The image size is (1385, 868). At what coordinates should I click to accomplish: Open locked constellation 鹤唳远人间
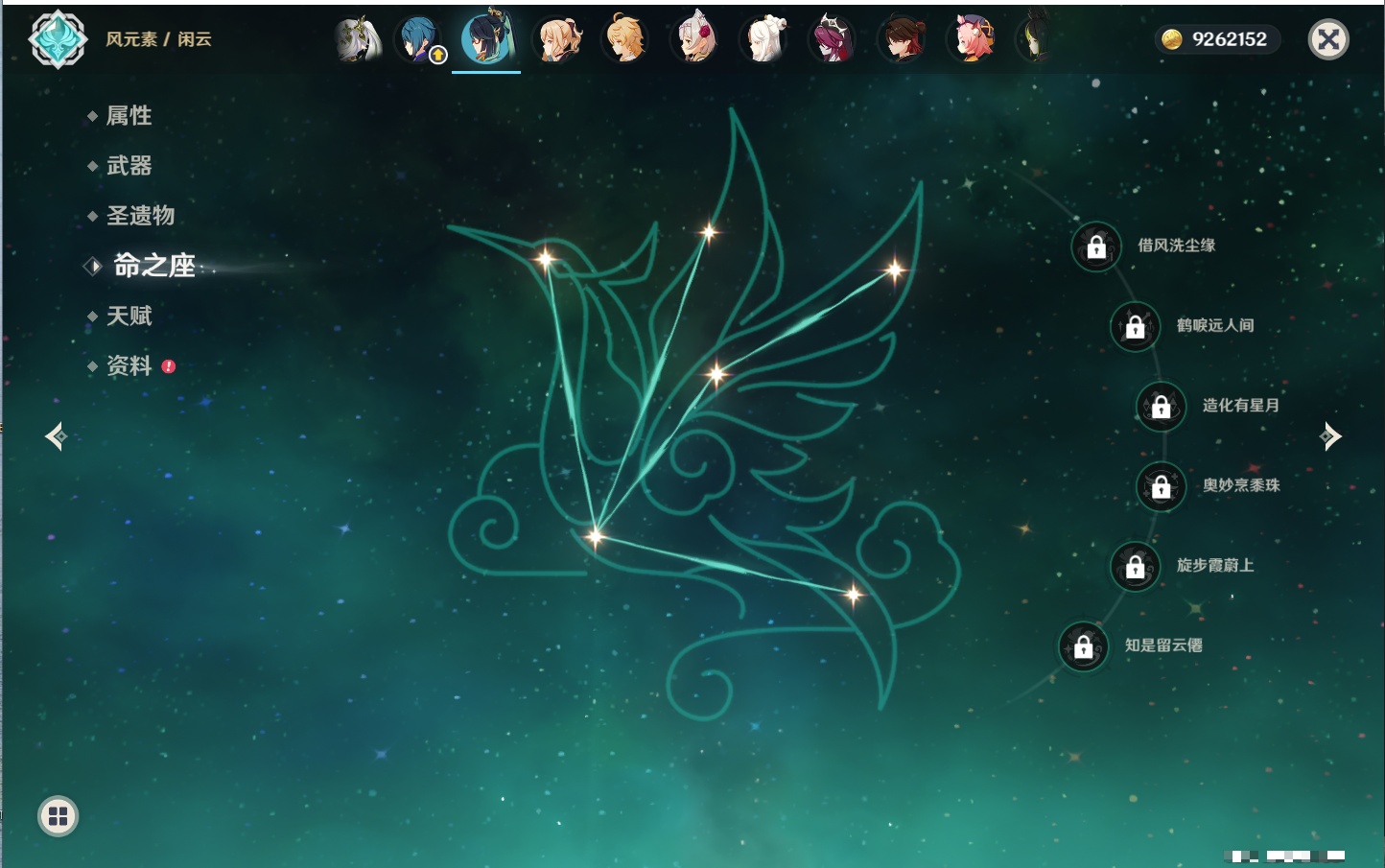pyautogui.click(x=1136, y=326)
